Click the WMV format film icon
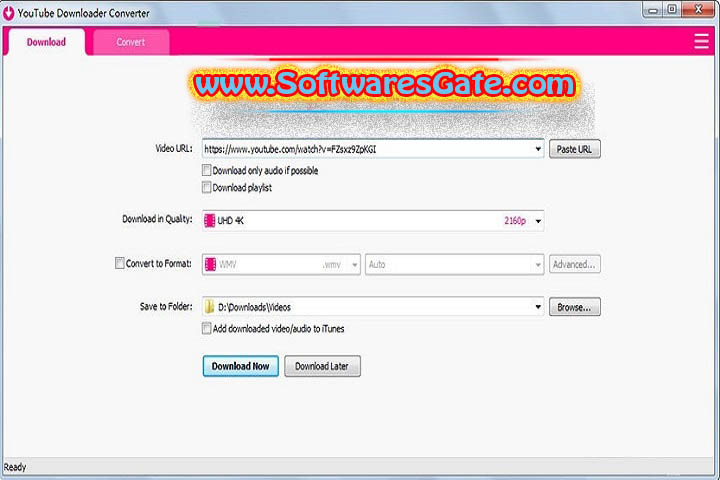Viewport: 720px width, 480px height. pyautogui.click(x=210, y=265)
